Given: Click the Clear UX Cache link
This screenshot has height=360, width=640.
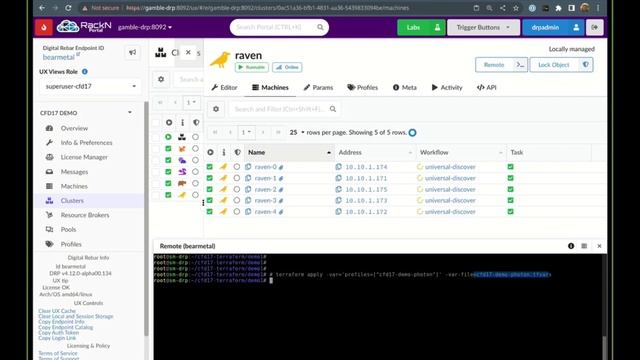Looking at the screenshot, I should point(57,311).
